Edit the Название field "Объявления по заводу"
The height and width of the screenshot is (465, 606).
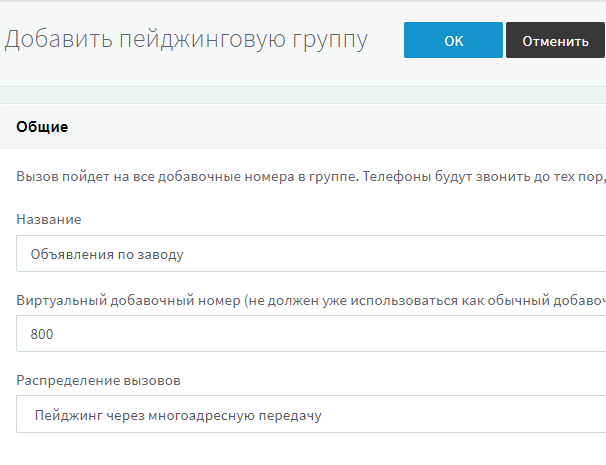(311, 254)
